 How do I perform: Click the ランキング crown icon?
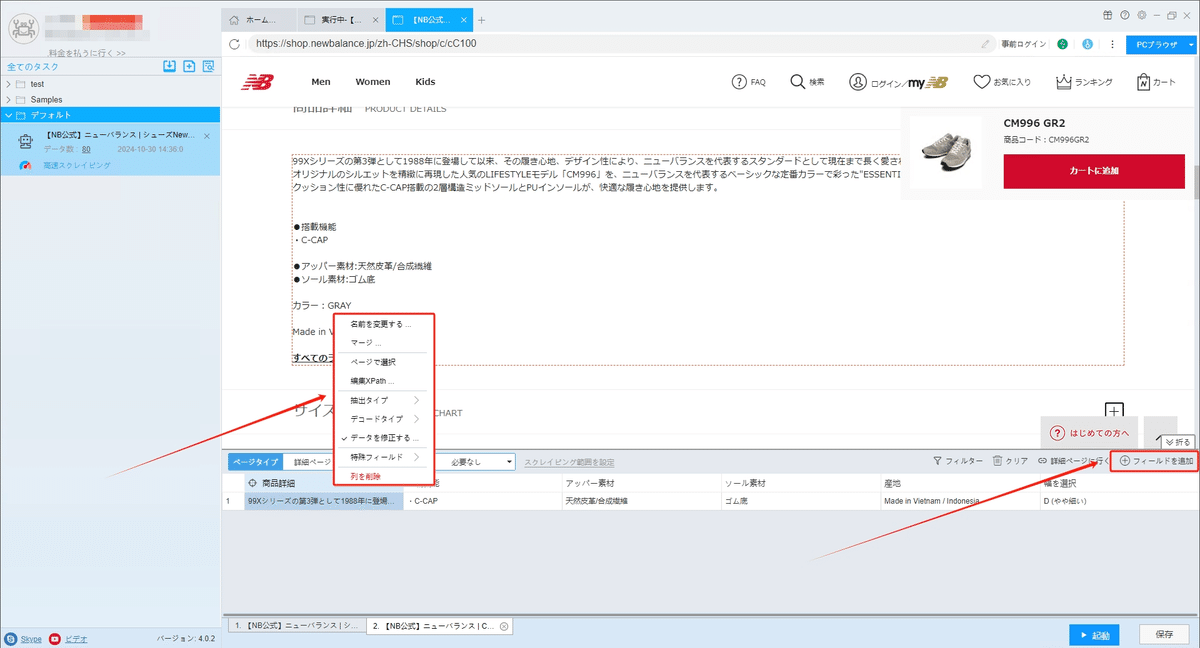[1063, 82]
